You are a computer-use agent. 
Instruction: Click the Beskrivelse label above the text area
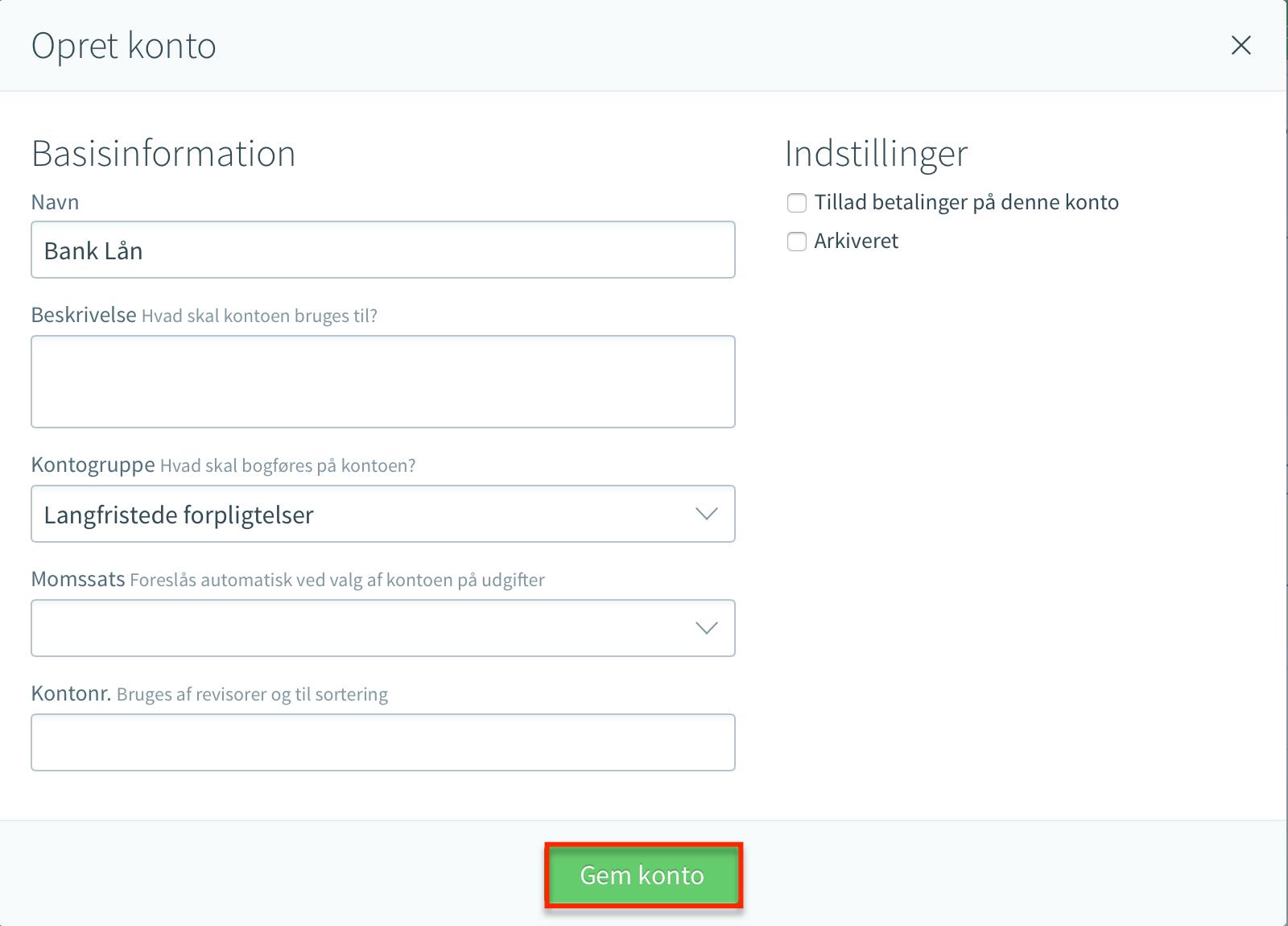pyautogui.click(x=84, y=315)
